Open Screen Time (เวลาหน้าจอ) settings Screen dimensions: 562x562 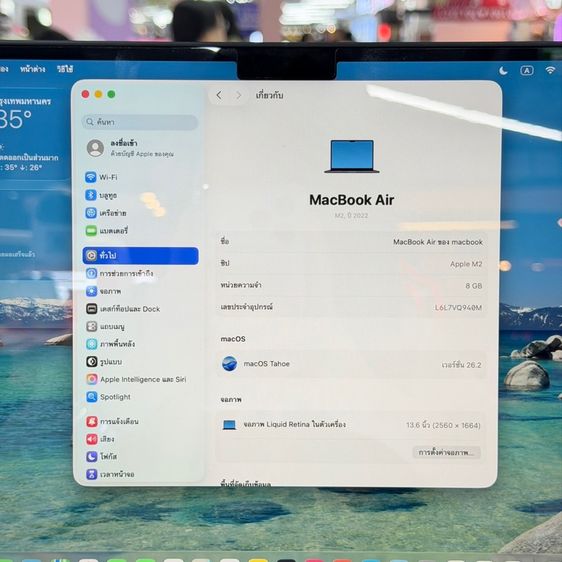(x=110, y=475)
